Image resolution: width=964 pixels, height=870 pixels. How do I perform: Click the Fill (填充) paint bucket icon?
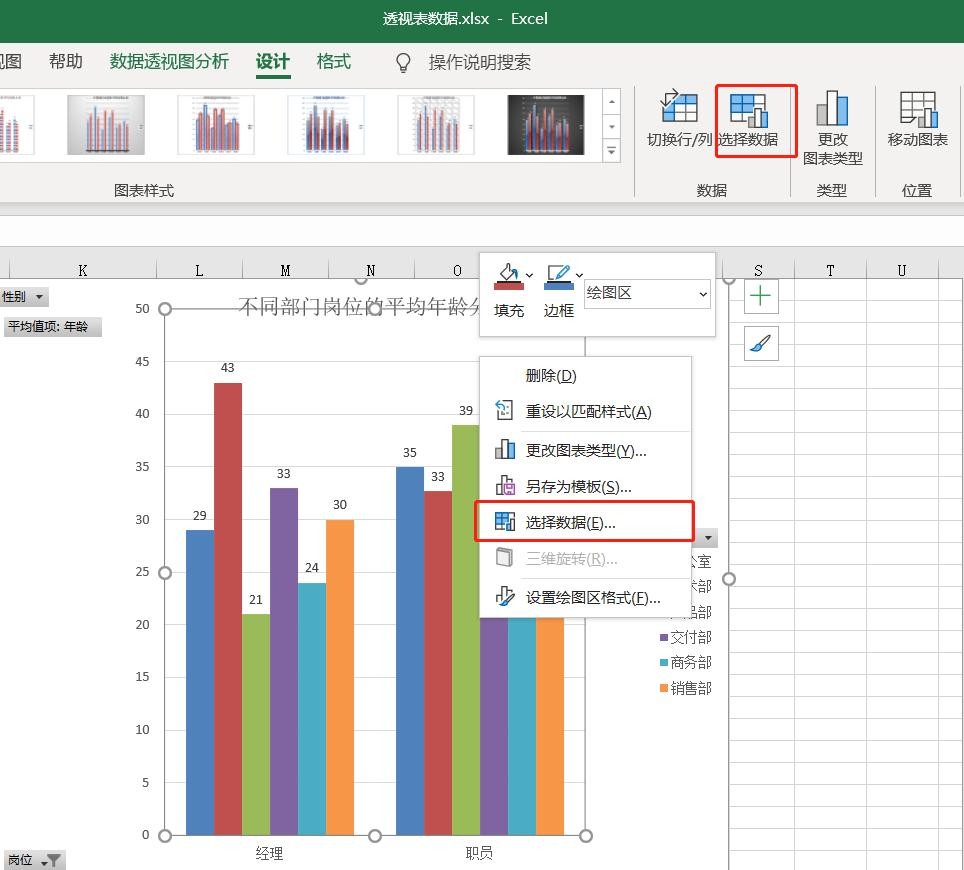tap(508, 277)
